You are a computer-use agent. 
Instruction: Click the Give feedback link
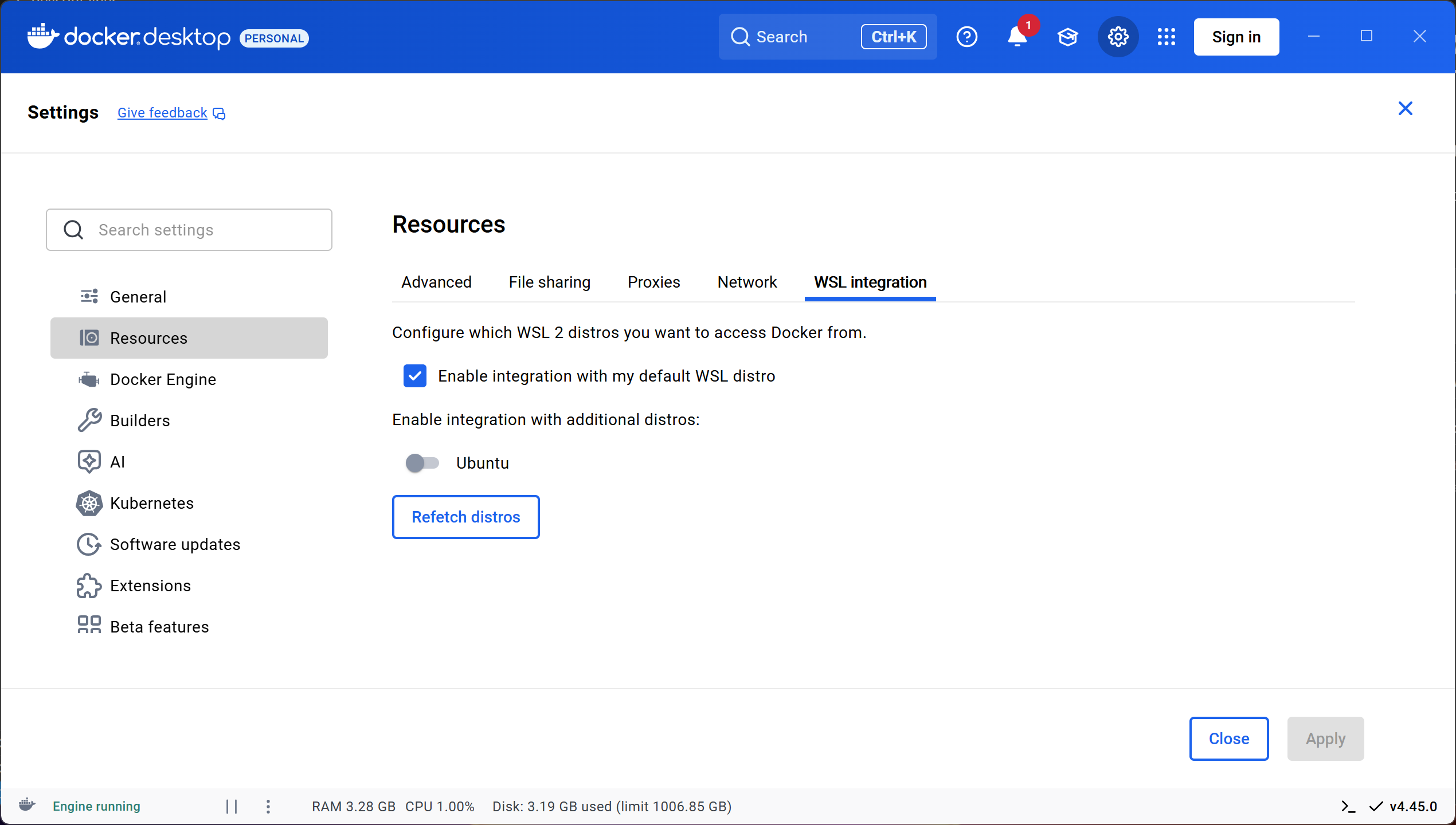tap(163, 113)
